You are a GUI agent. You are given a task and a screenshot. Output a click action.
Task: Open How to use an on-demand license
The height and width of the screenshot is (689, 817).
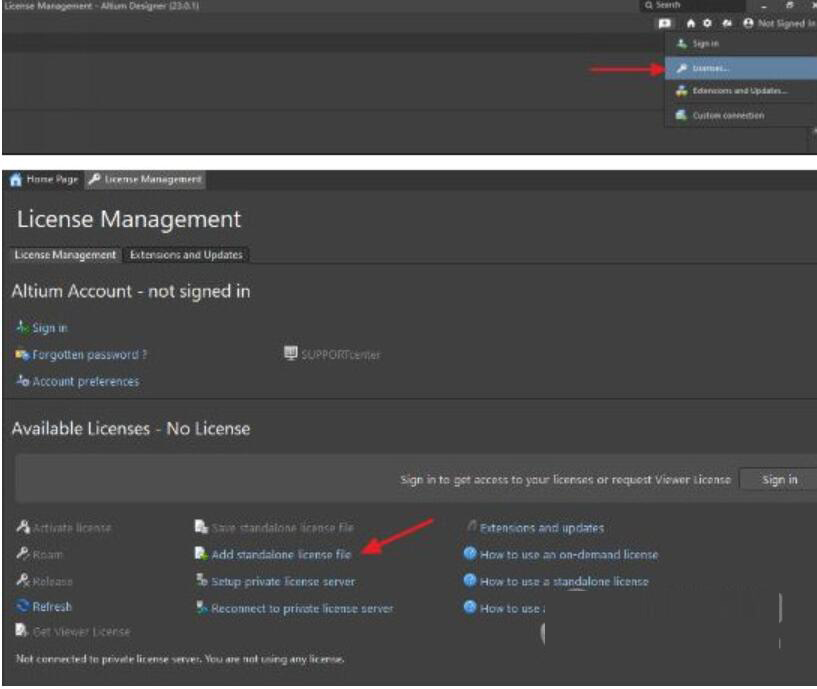tap(569, 555)
